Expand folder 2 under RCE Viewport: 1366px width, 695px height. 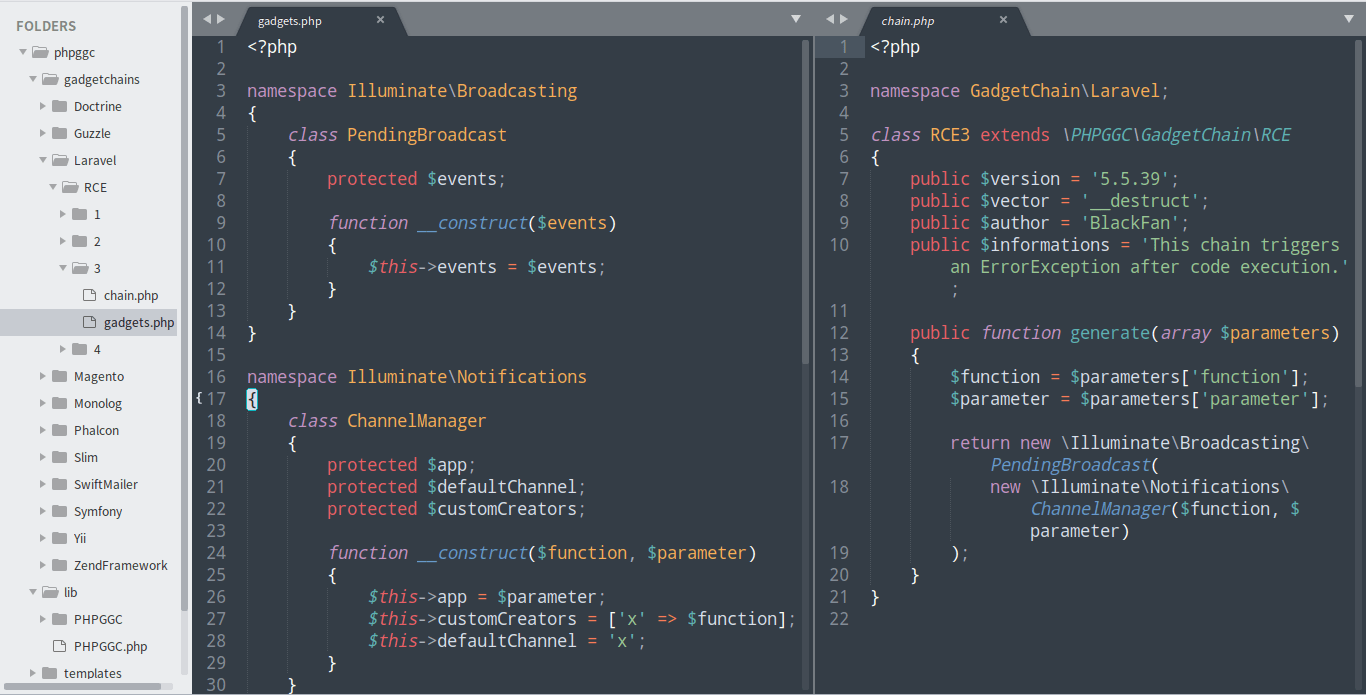pos(63,241)
